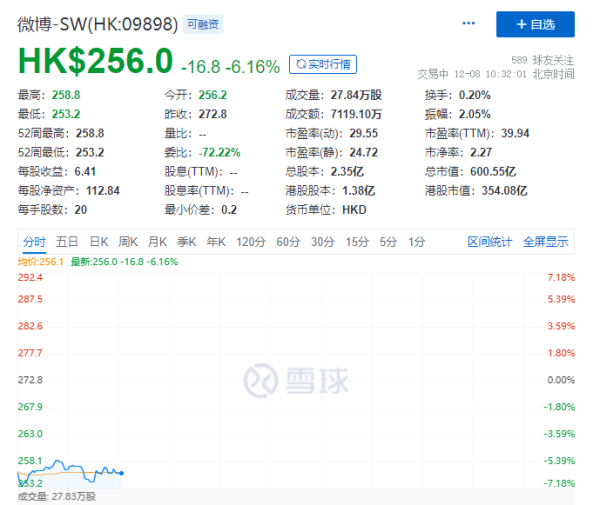The height and width of the screenshot is (505, 600).
Task: Click the 可融资 tag
Action: 203,24
